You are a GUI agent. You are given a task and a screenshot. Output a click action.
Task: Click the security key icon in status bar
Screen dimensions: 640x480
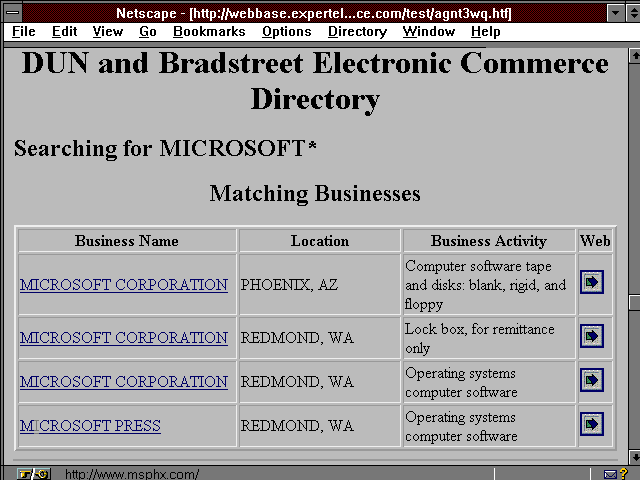click(x=34, y=474)
